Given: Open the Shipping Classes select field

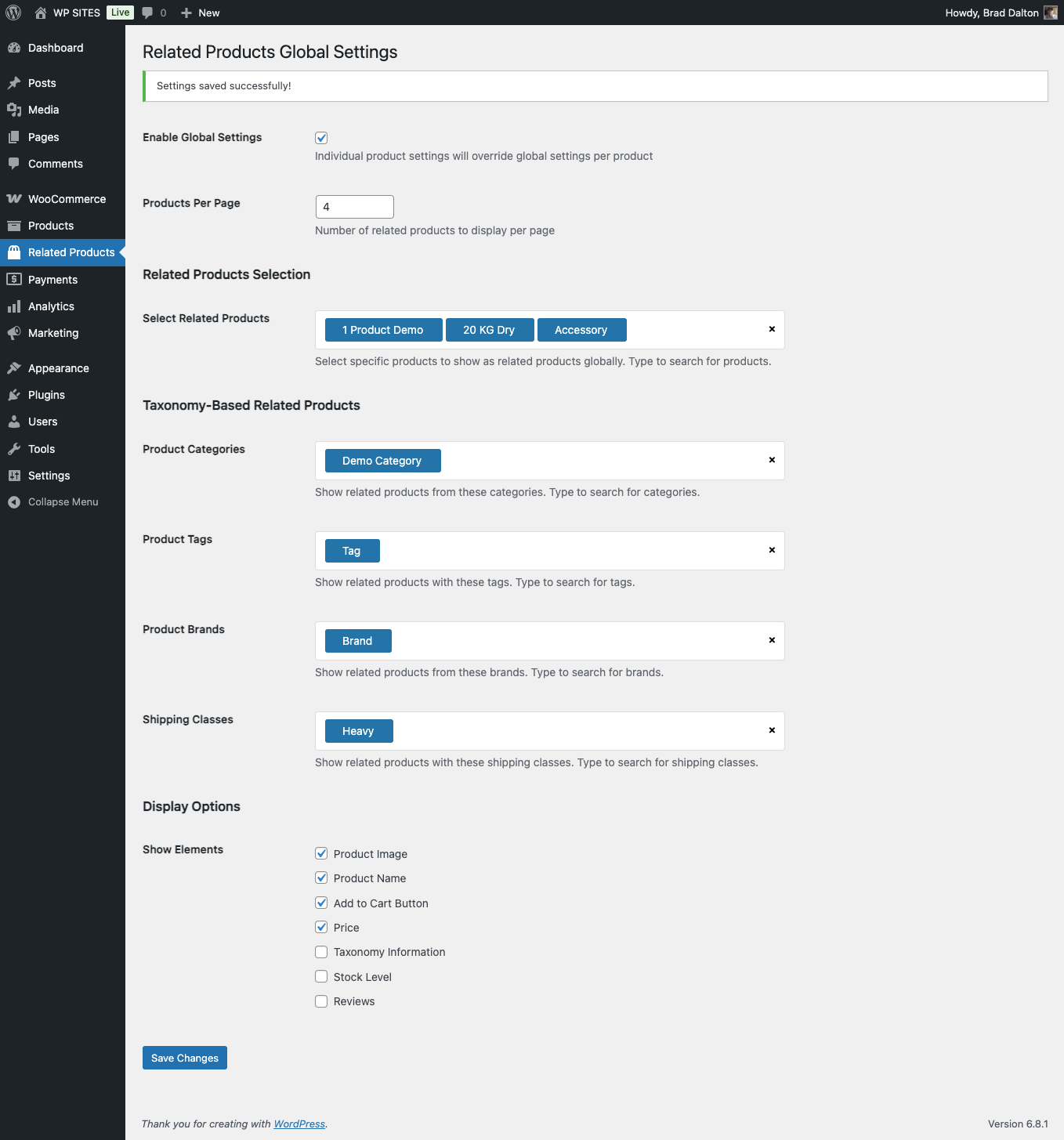Looking at the screenshot, I should coord(580,731).
